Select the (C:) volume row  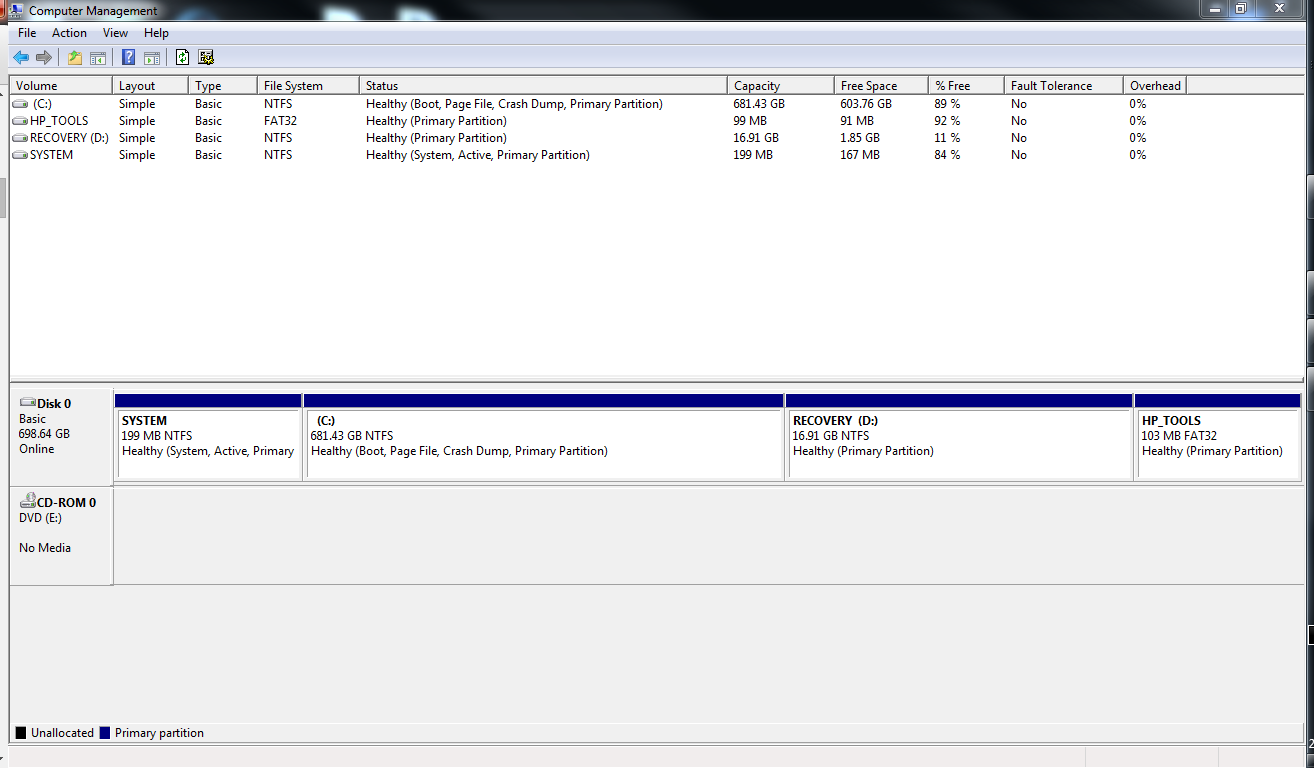click(600, 104)
